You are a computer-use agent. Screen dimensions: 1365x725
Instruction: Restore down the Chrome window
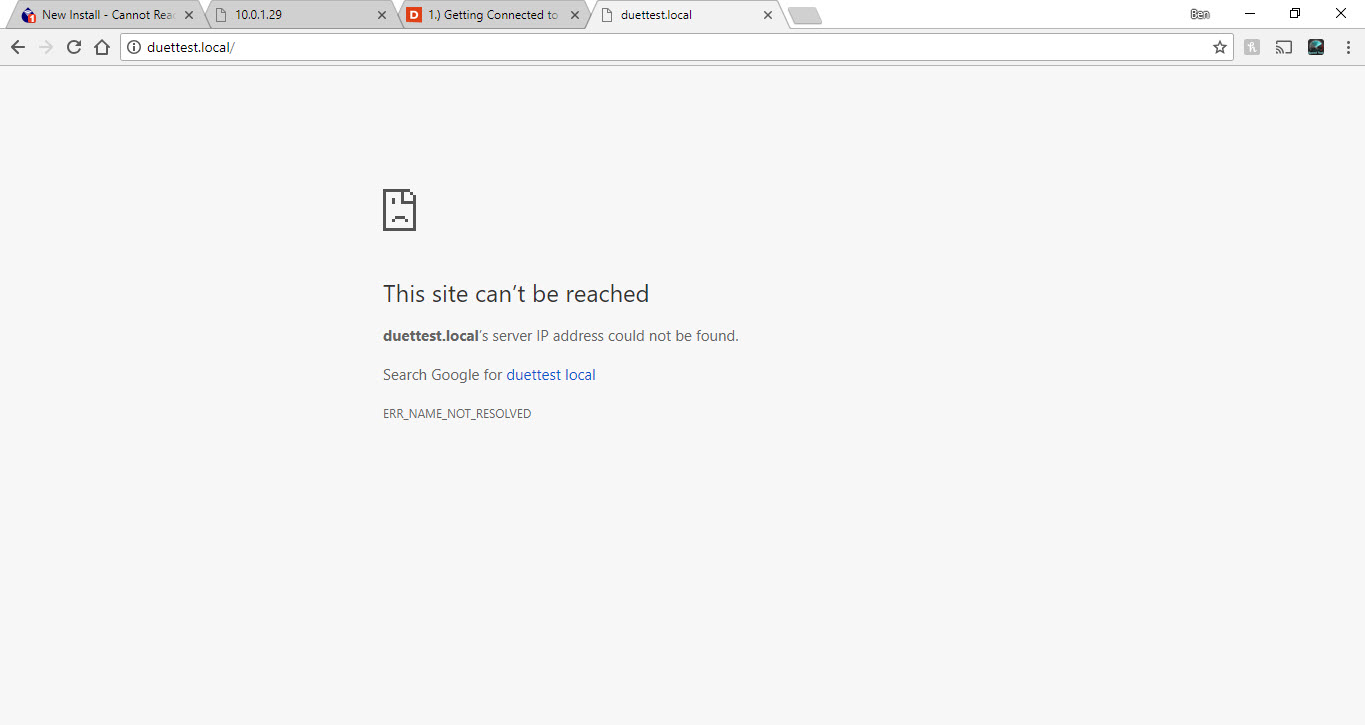1295,14
